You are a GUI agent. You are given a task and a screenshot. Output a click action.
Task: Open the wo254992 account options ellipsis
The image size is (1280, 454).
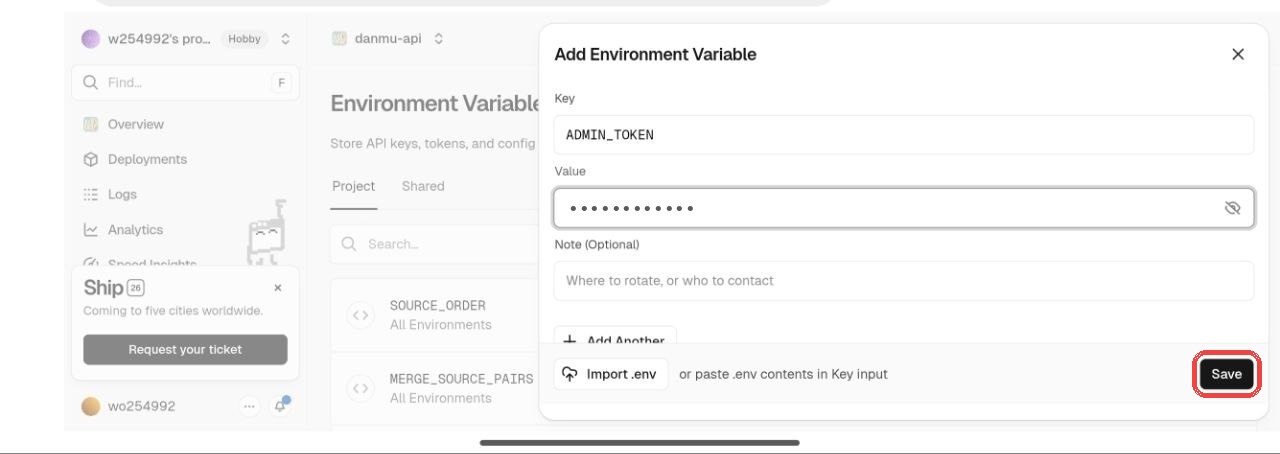[249, 406]
